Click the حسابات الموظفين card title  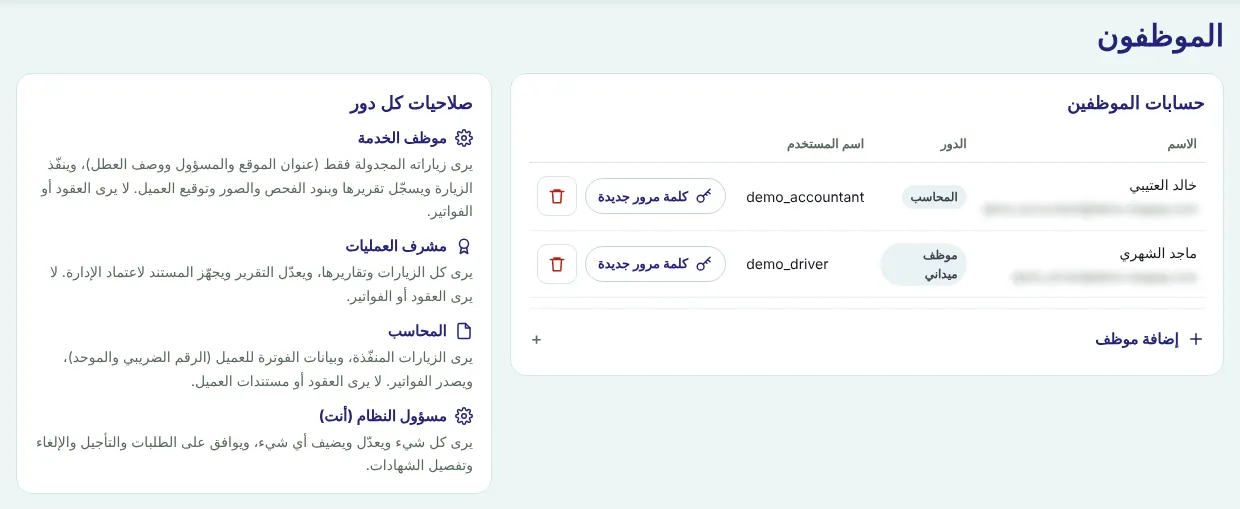[x=1135, y=103]
